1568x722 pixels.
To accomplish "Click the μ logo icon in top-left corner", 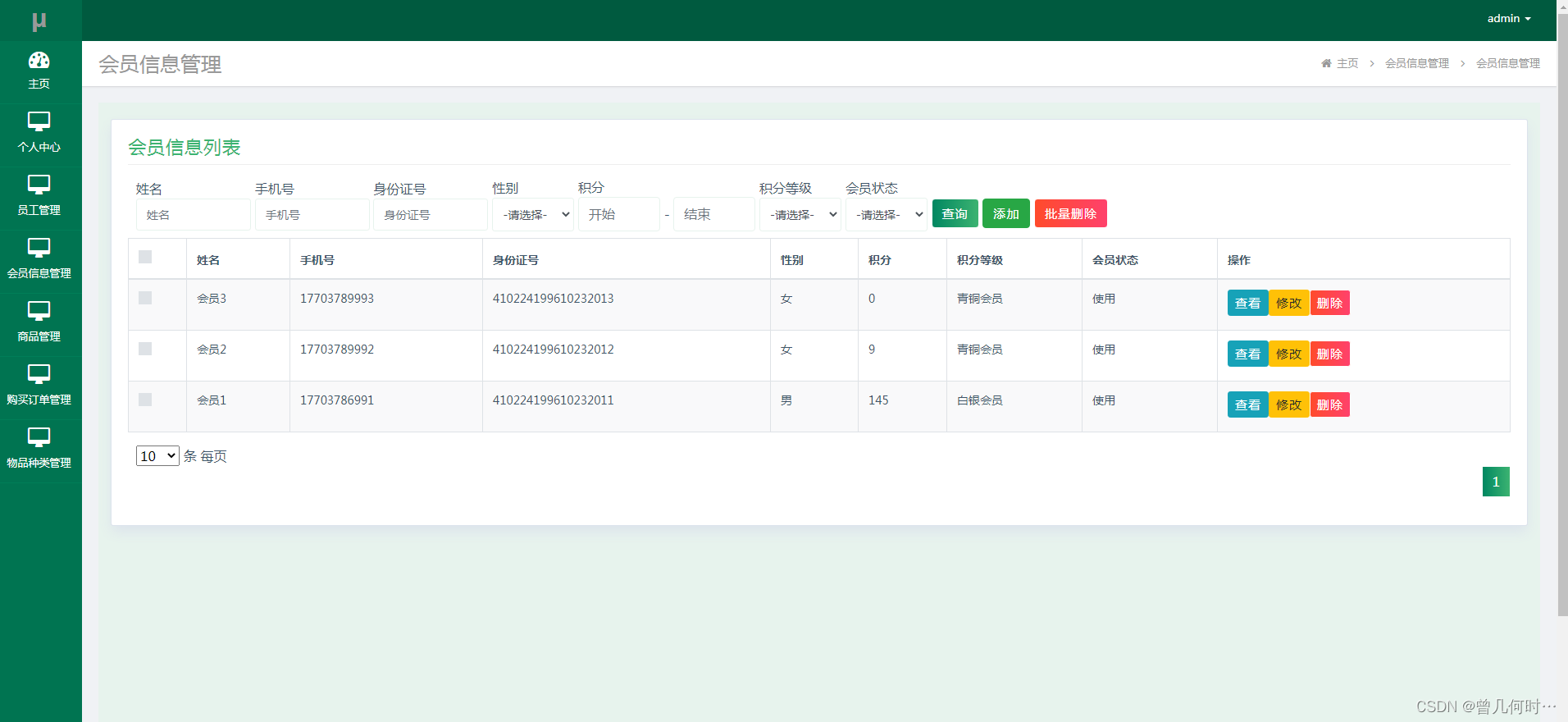I will tap(39, 21).
